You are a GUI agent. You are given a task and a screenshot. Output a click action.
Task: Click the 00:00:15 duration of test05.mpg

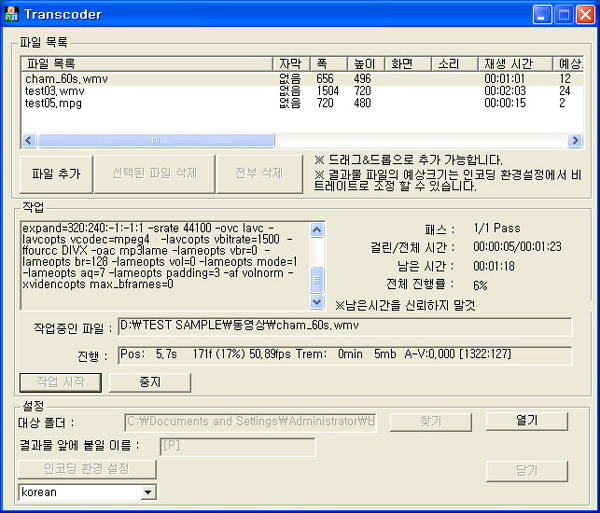click(505, 103)
